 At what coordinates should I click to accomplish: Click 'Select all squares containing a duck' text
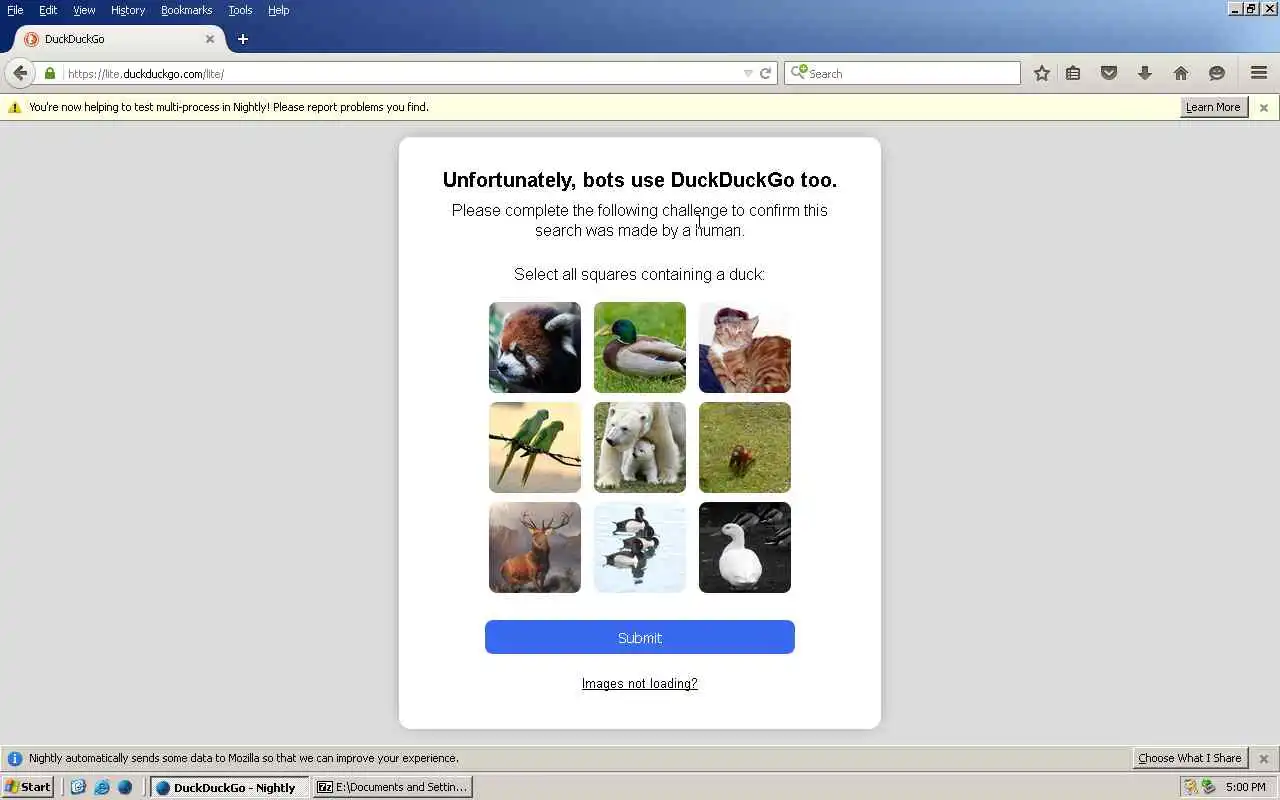pos(640,274)
